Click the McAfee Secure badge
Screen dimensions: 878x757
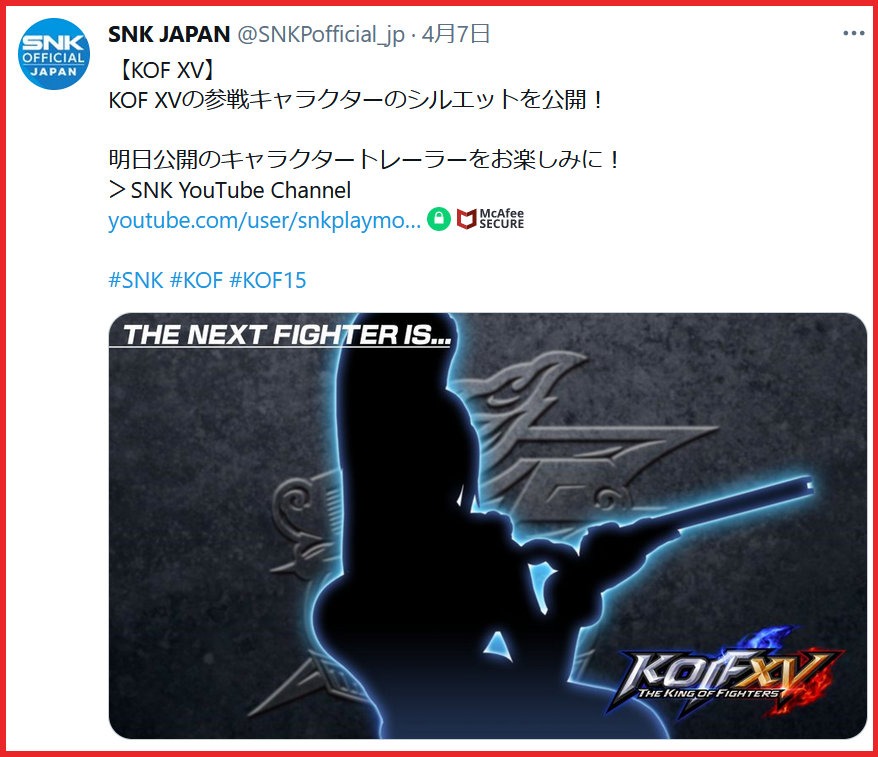(x=491, y=219)
